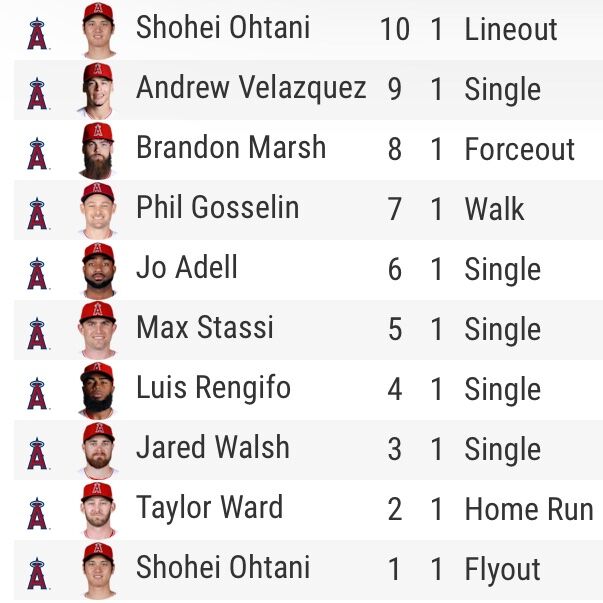Select Shohei Ohtani's Flyout result row
The image size is (603, 603).
pyautogui.click(x=308, y=570)
